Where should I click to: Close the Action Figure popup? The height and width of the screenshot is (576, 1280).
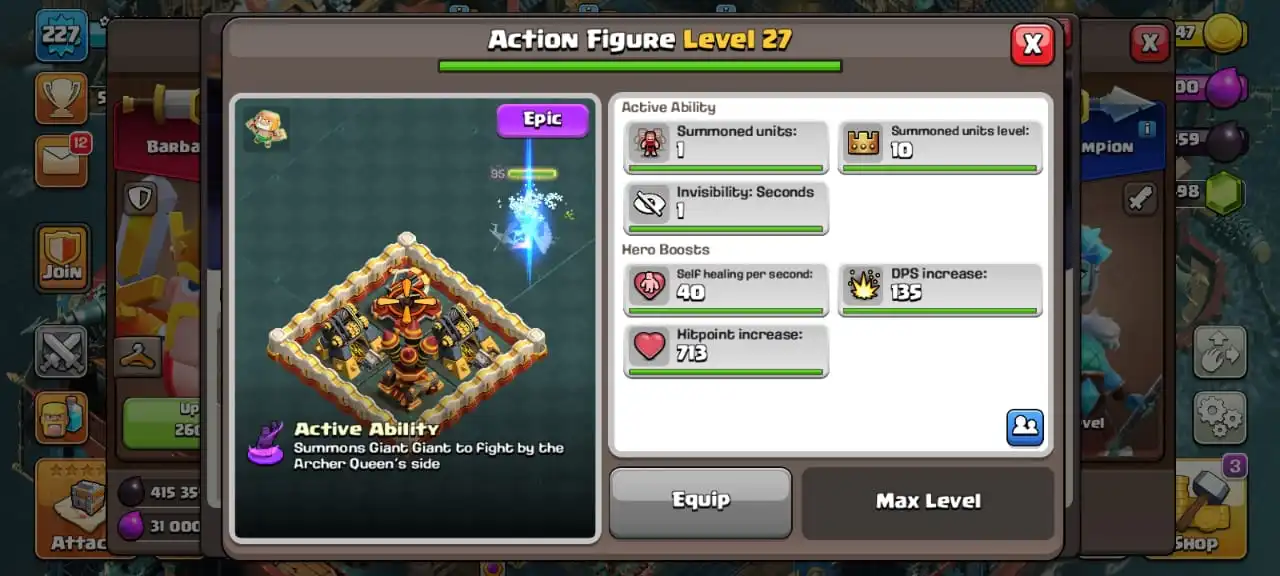pyautogui.click(x=1032, y=44)
